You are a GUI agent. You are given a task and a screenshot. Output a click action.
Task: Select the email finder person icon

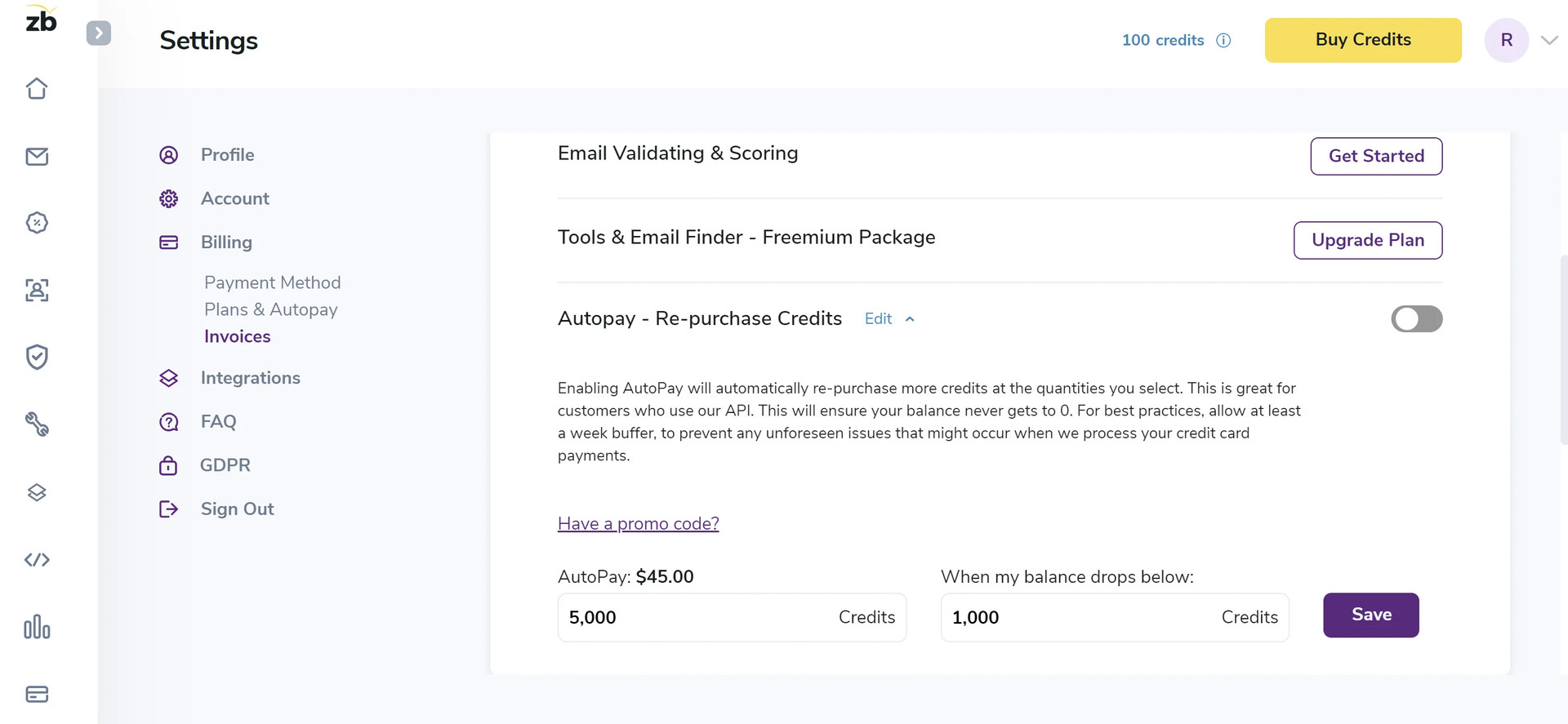[37, 291]
